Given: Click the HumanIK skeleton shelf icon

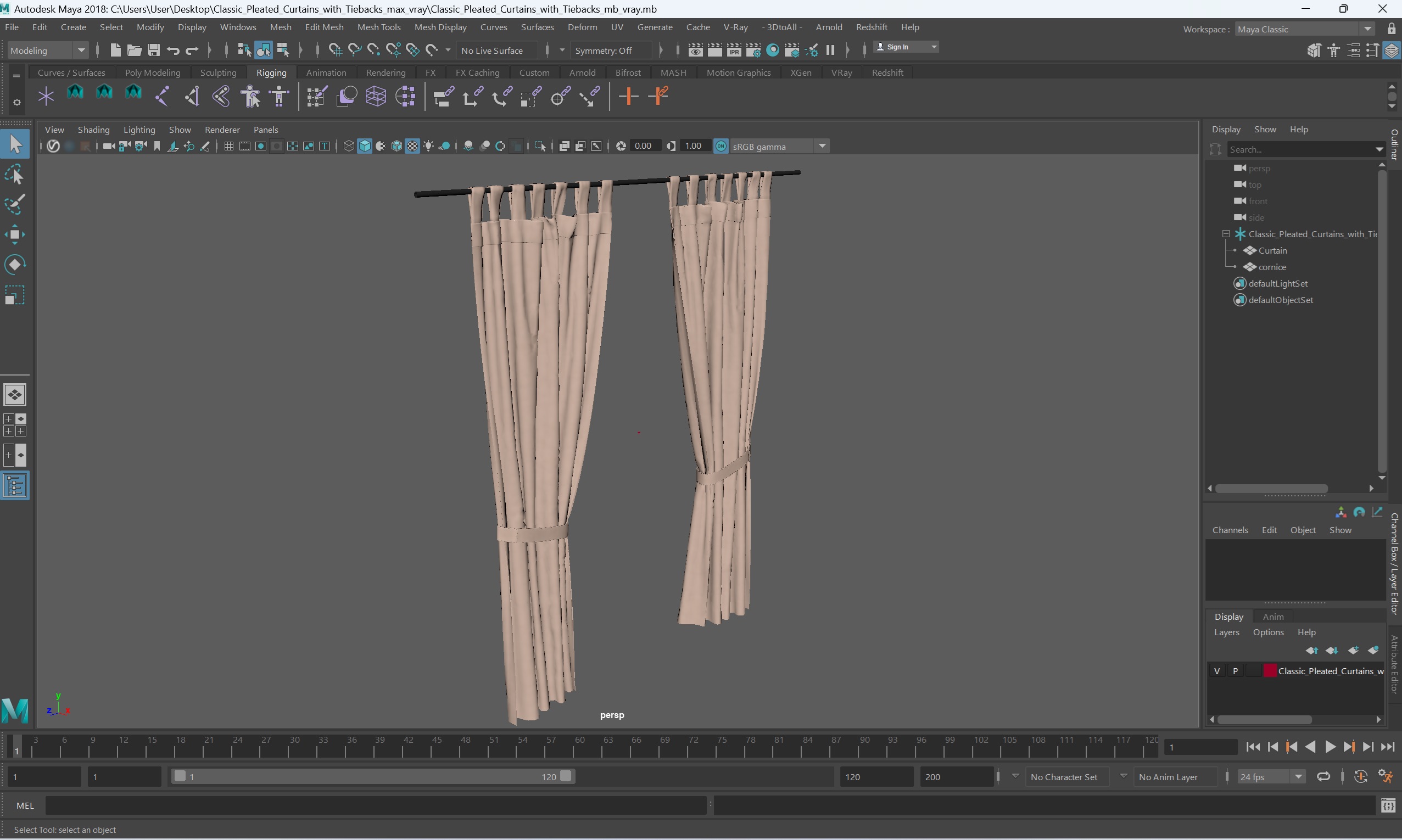Looking at the screenshot, I should click(x=279, y=96).
